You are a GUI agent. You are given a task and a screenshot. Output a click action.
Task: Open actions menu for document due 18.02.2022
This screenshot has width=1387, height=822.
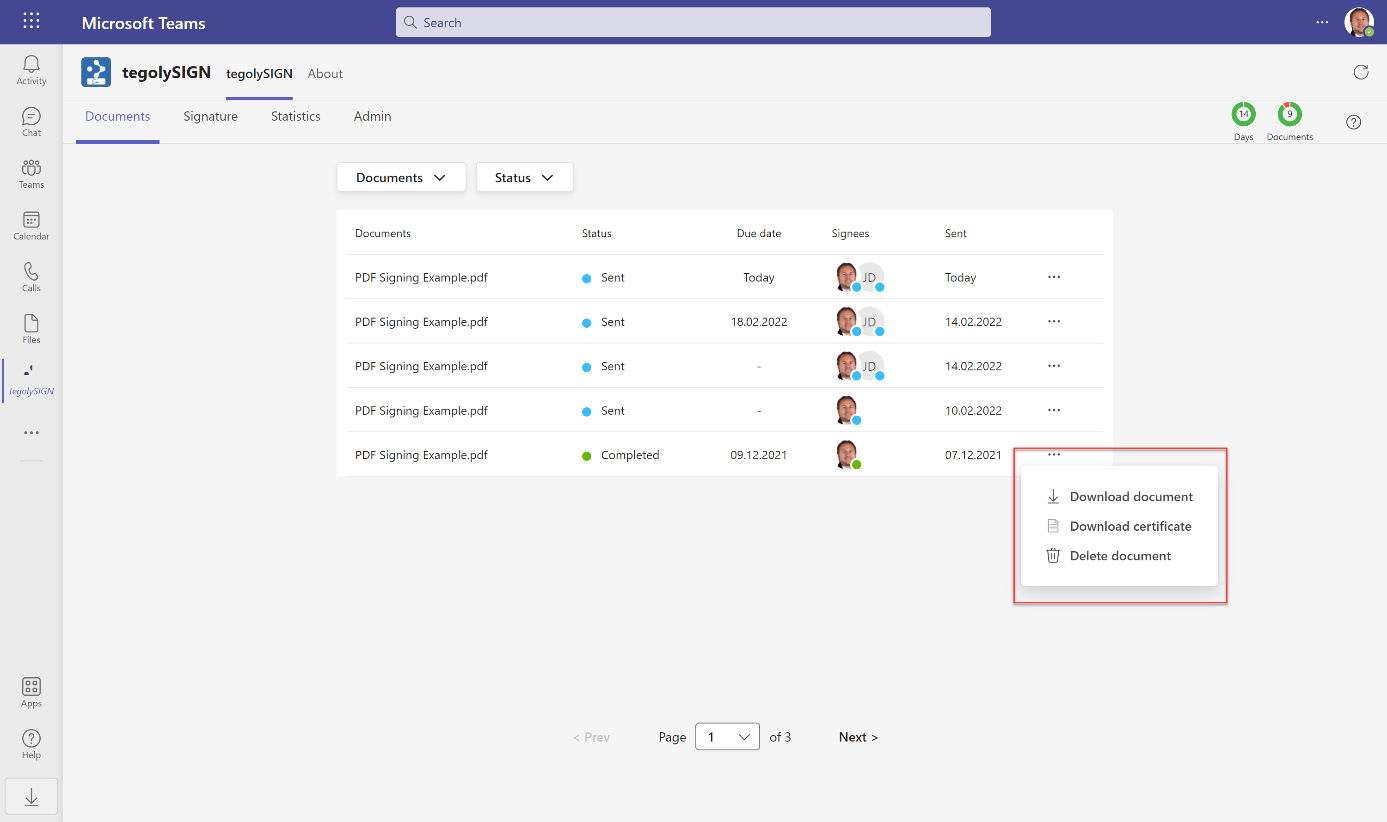click(1053, 321)
